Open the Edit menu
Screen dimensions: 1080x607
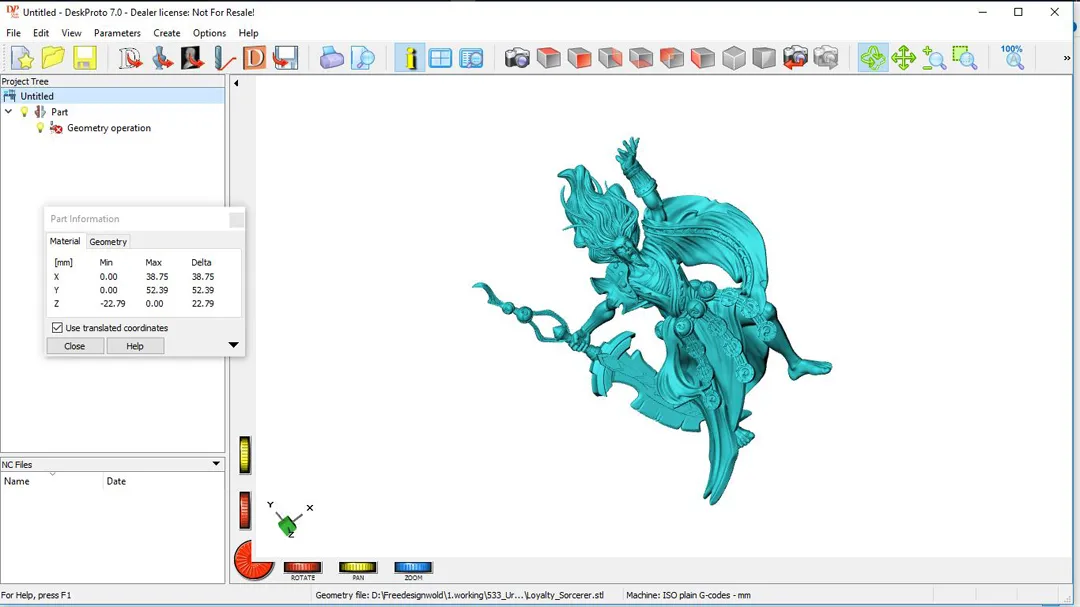pos(41,33)
